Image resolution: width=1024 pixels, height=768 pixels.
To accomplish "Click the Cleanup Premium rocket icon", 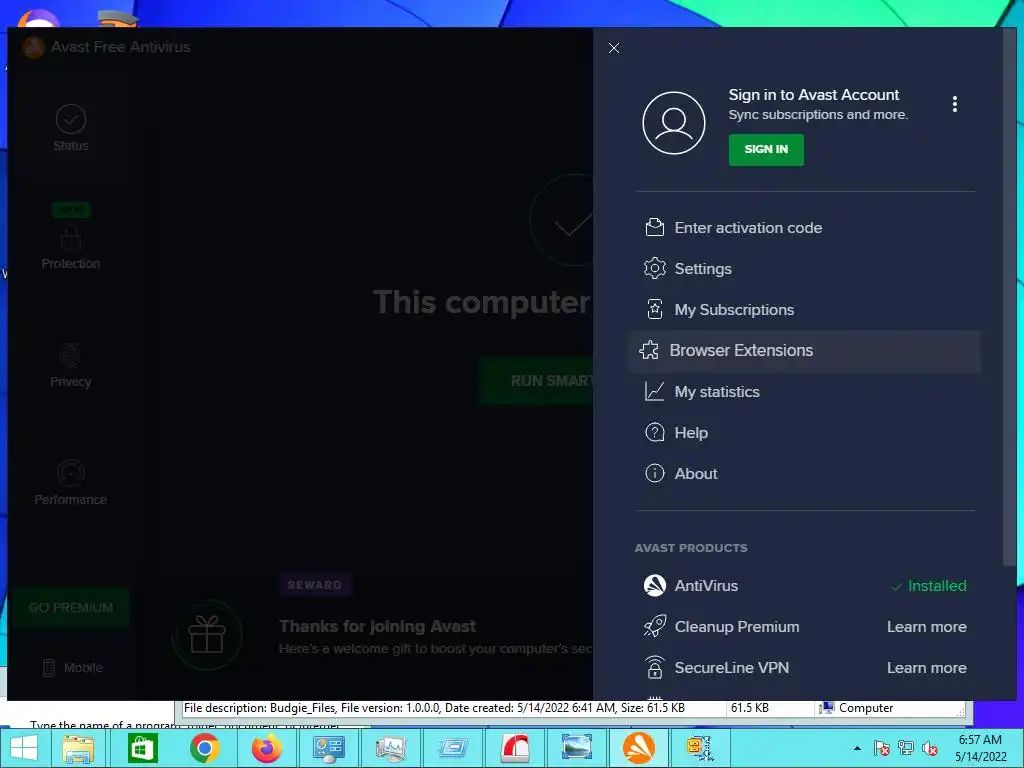I will 654,626.
